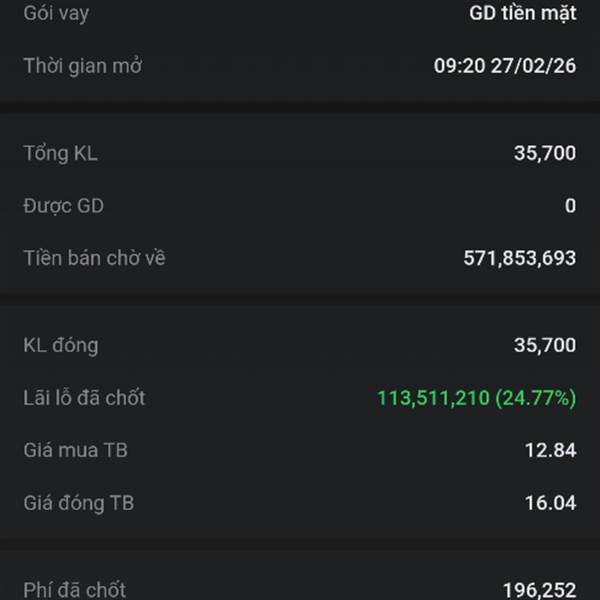
Task: Select the 35,700 value beside Tổng KL
Action: pos(544,153)
